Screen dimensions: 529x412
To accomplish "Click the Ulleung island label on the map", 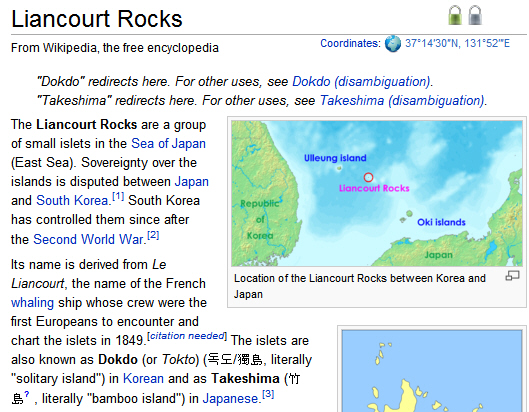I will 335,158.
